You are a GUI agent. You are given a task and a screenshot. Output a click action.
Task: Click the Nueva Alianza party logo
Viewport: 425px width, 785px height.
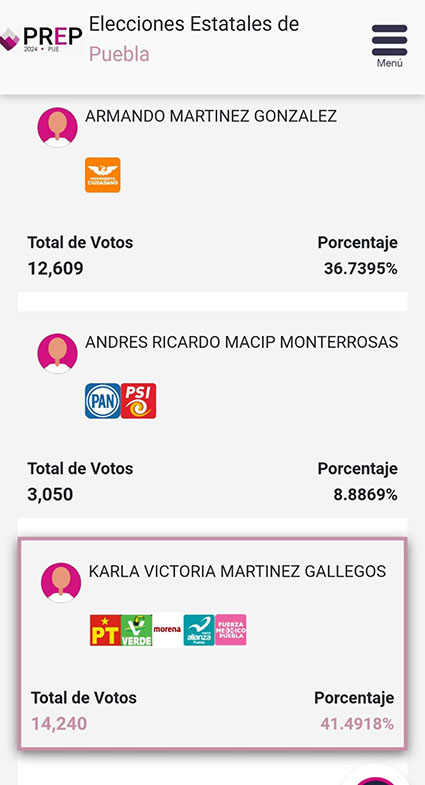tap(199, 630)
